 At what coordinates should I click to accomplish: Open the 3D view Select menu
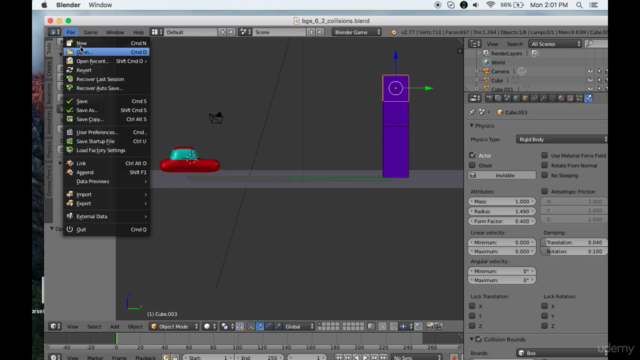(94, 327)
